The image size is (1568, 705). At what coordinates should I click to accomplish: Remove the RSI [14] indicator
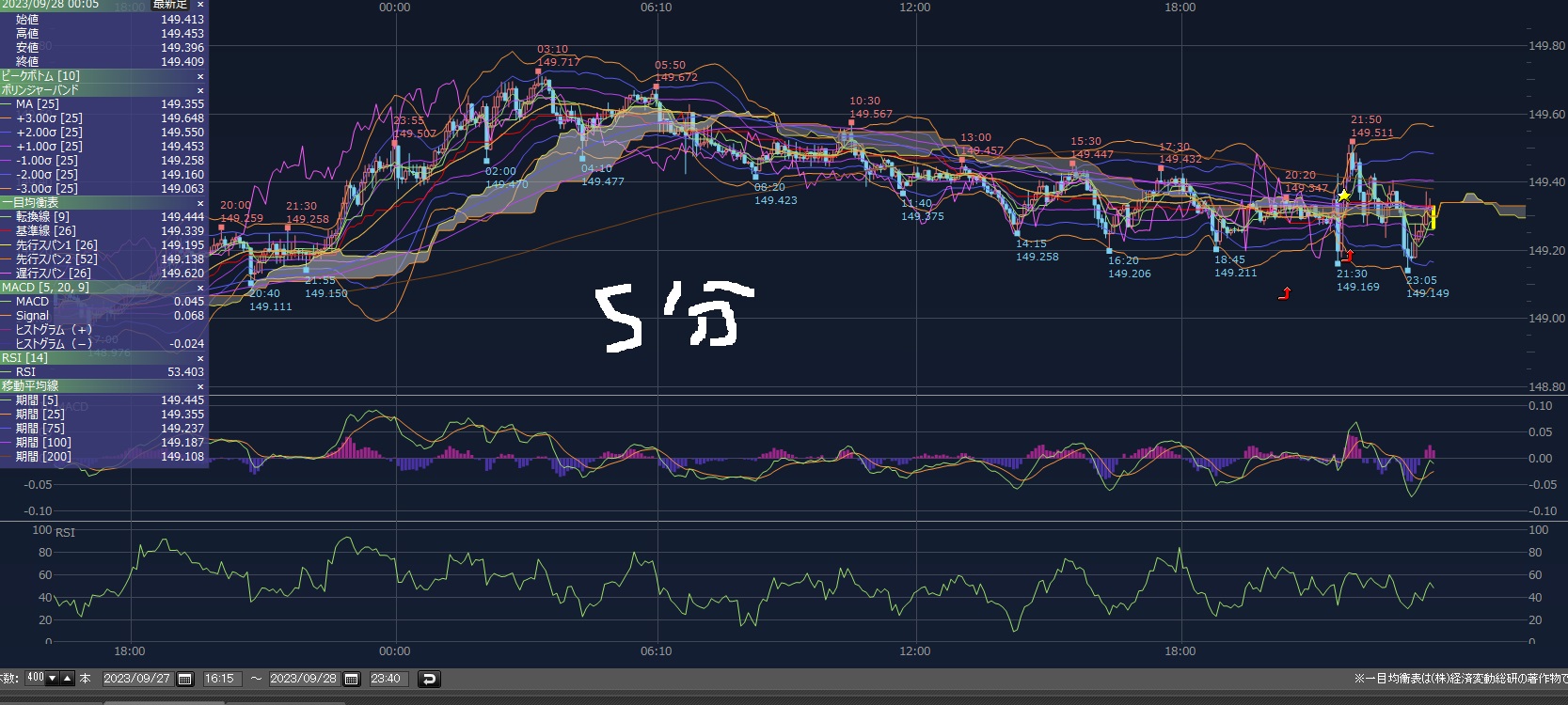pyautogui.click(x=200, y=358)
